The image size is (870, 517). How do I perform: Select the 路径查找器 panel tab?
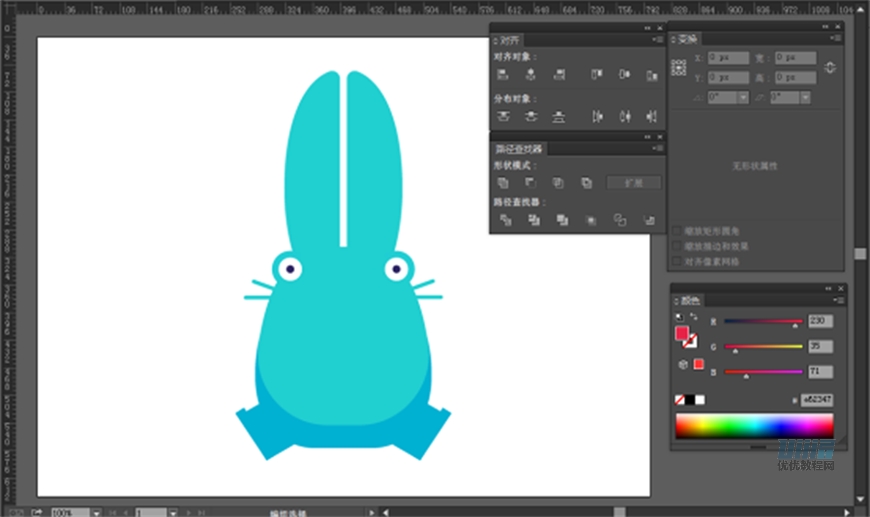pyautogui.click(x=518, y=149)
